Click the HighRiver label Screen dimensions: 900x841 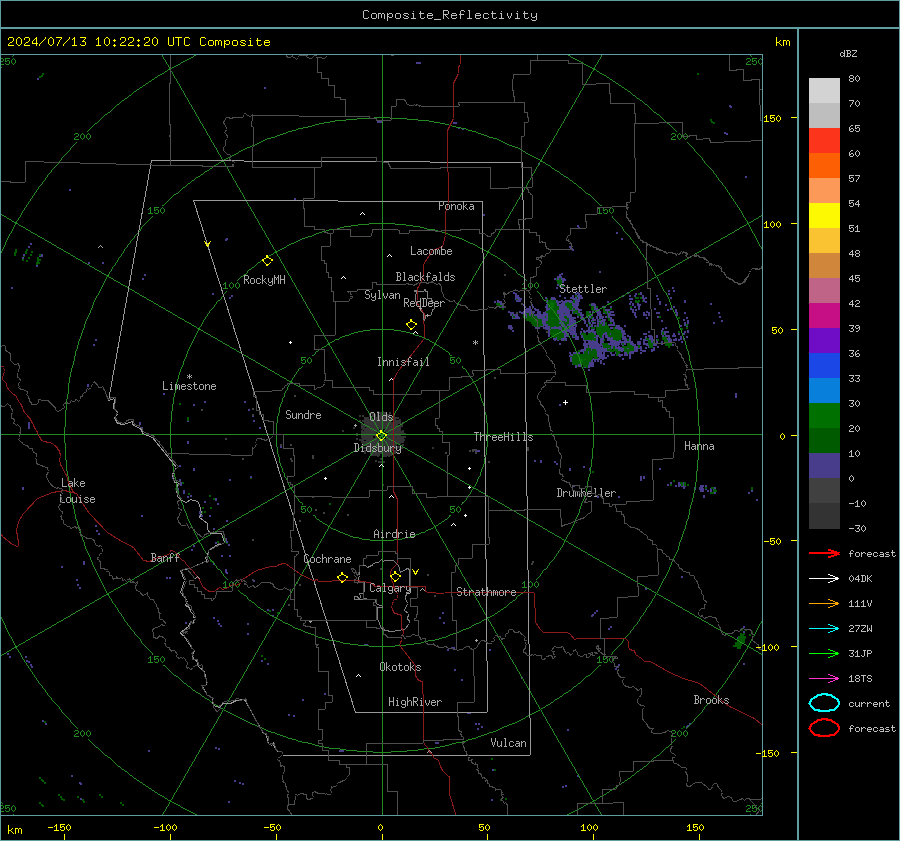pos(415,702)
